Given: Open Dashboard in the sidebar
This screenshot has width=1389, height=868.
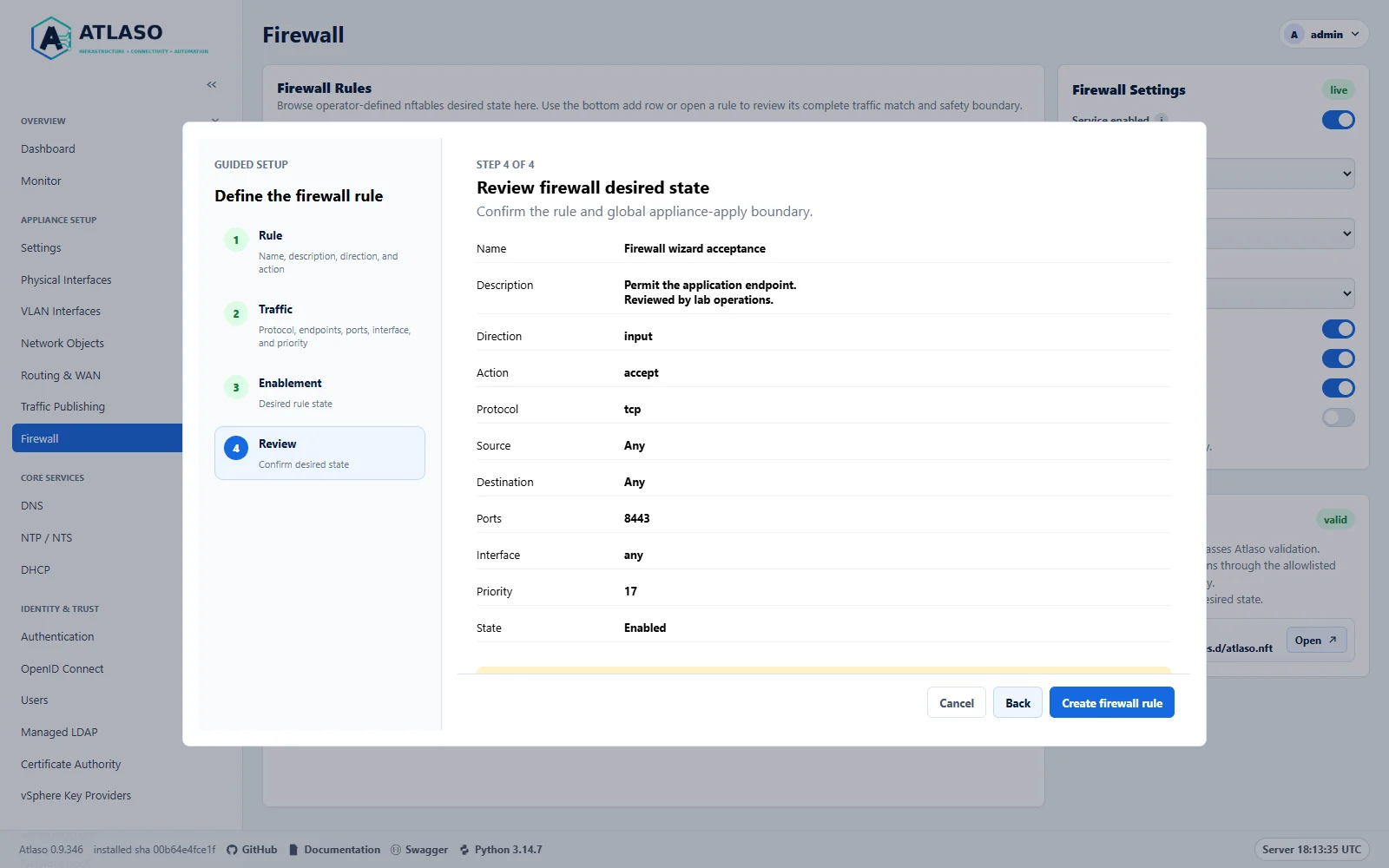Looking at the screenshot, I should pyautogui.click(x=48, y=149).
